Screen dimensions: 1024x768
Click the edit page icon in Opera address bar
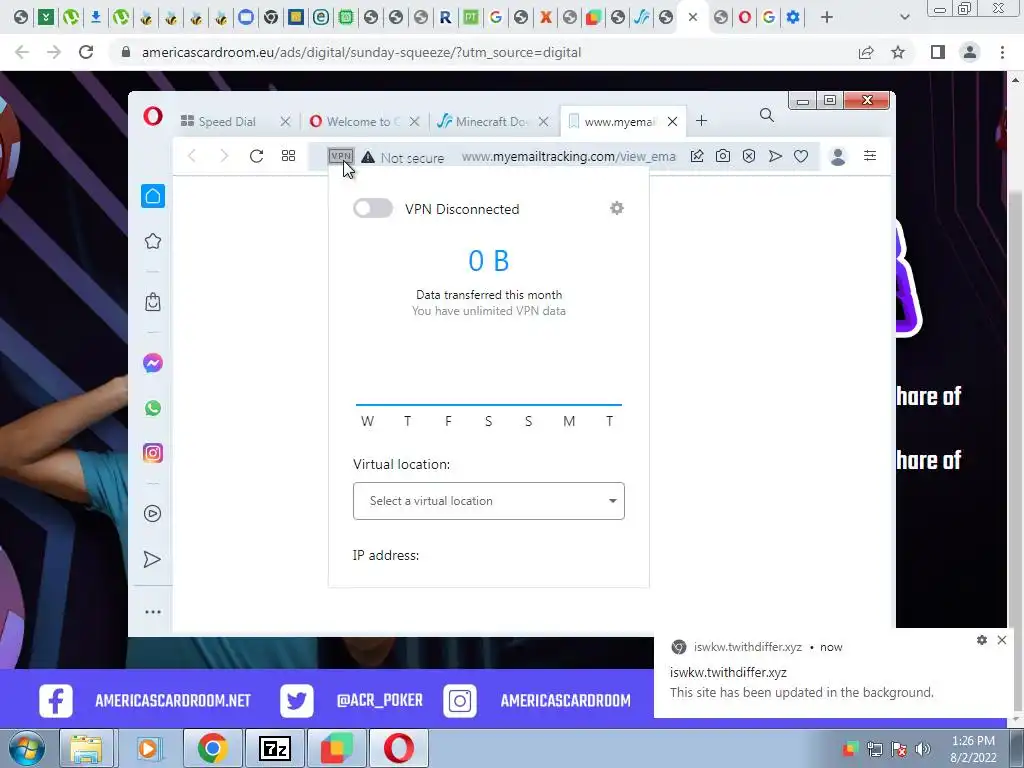[697, 156]
